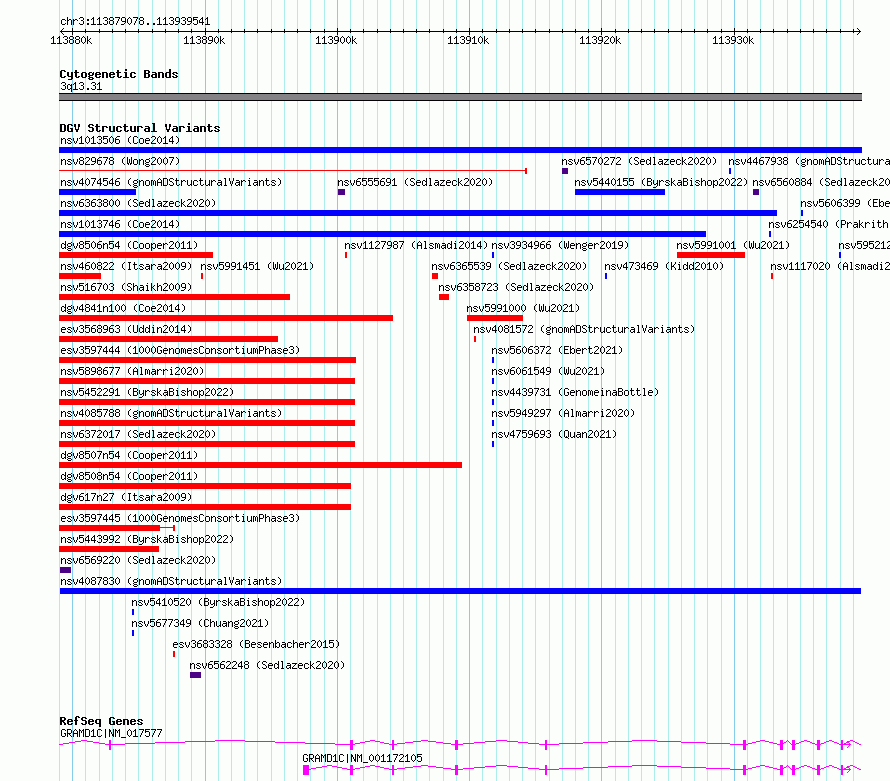Select the nsv829678 (Wong2007) variant label
890x781 pixels.
[x=120, y=161]
